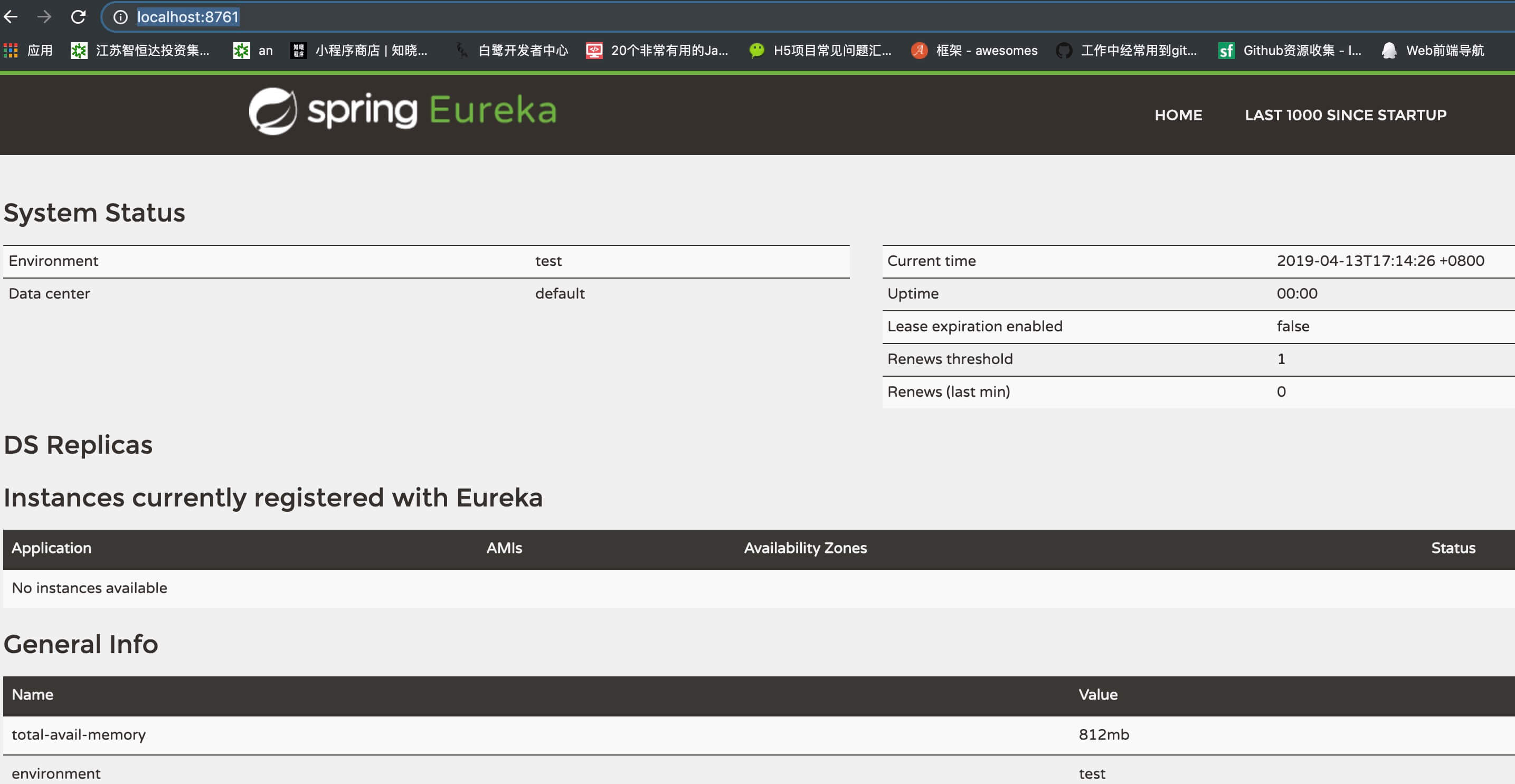This screenshot has height=784, width=1515.
Task: Click the browser forward arrow
Action: [44, 16]
